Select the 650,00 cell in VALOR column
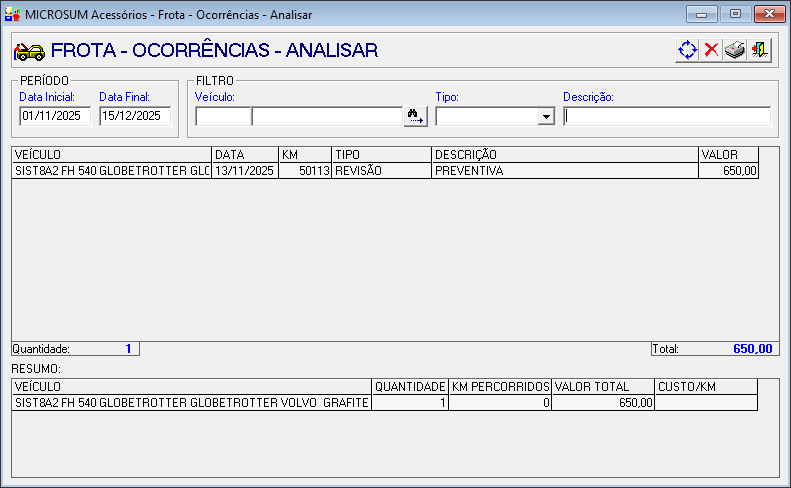Image resolution: width=791 pixels, height=488 pixels. click(x=729, y=171)
